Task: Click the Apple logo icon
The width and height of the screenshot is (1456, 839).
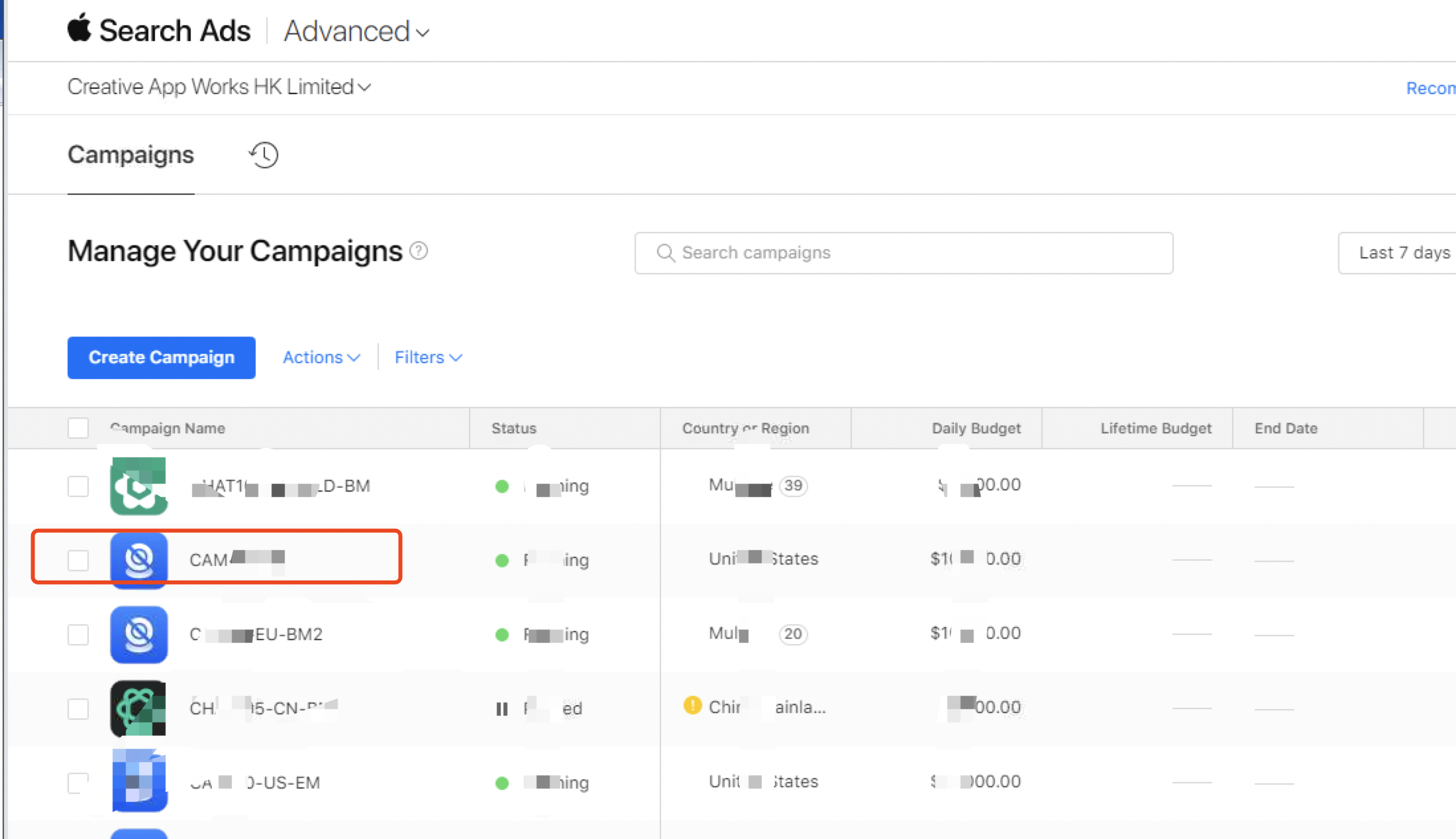Action: (x=79, y=28)
